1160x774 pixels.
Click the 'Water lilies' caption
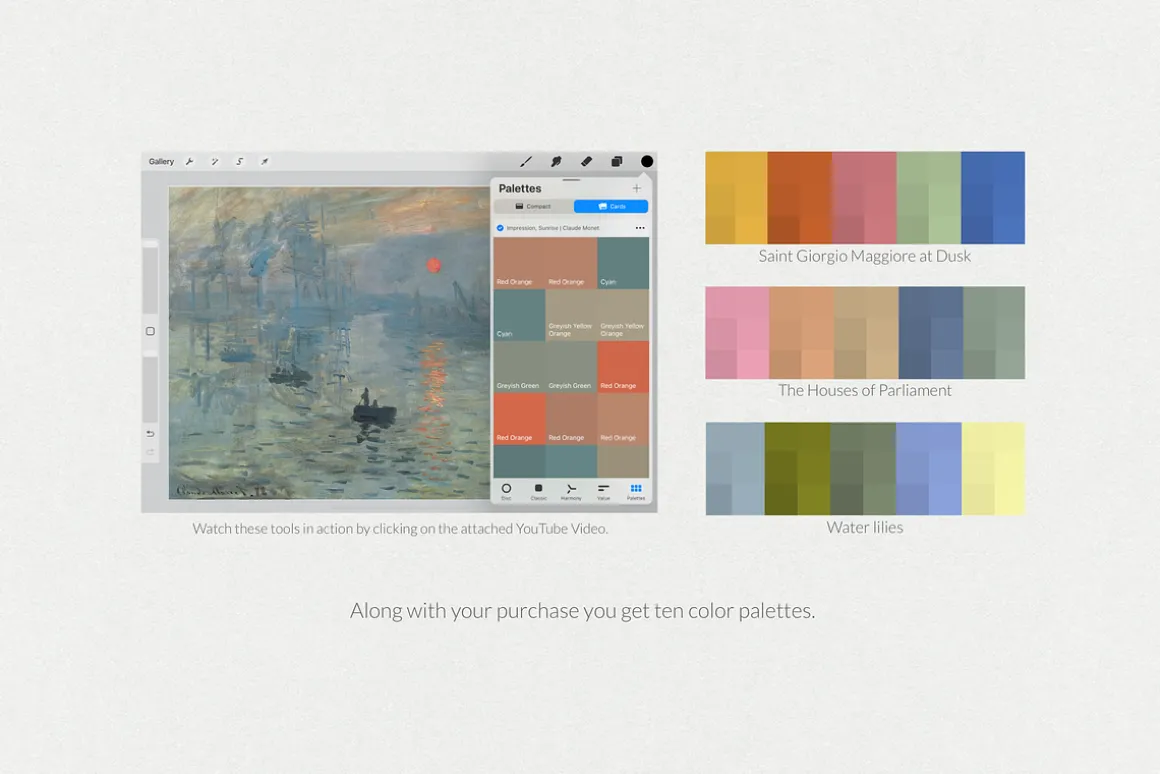(x=865, y=528)
